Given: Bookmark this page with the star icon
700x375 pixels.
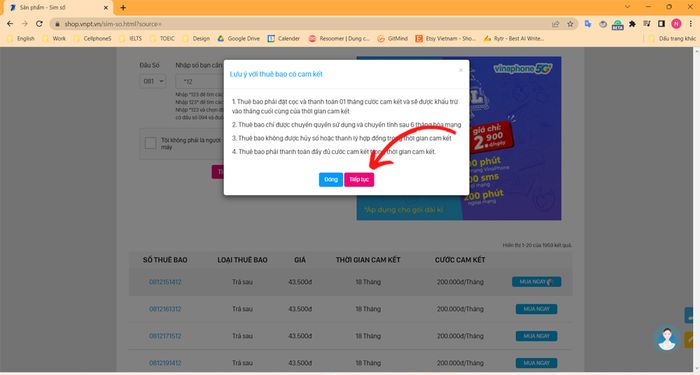Looking at the screenshot, I should coord(570,24).
